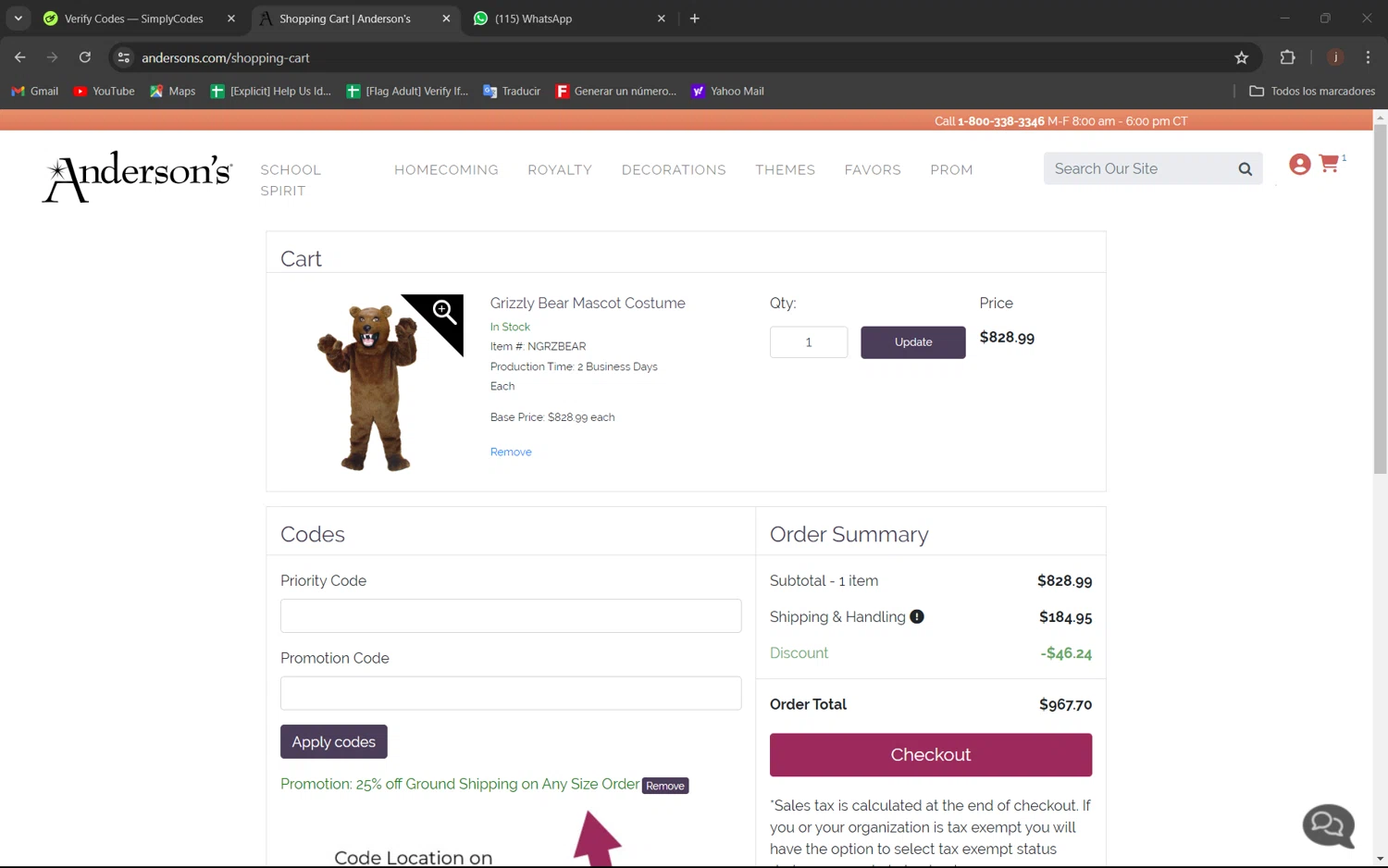The image size is (1388, 868).
Task: Click Apply codes button
Action: 333,742
